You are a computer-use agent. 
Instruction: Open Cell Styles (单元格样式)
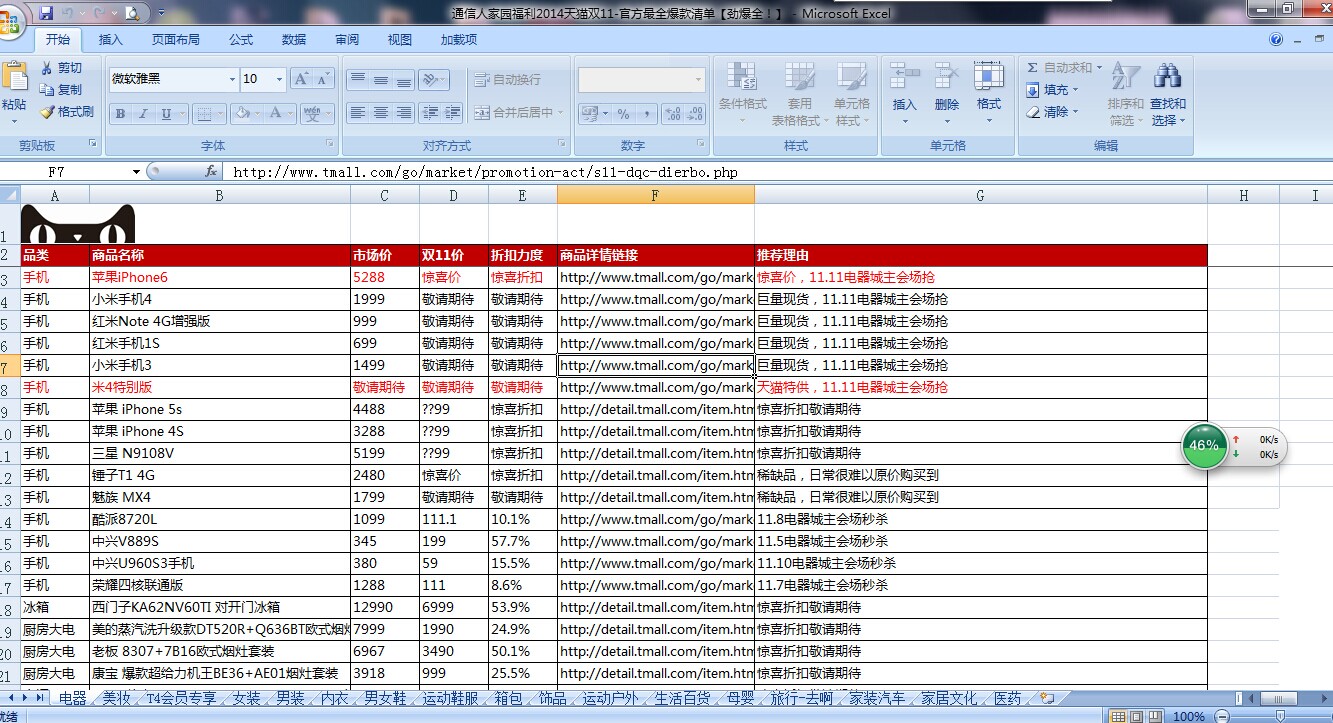[x=851, y=94]
